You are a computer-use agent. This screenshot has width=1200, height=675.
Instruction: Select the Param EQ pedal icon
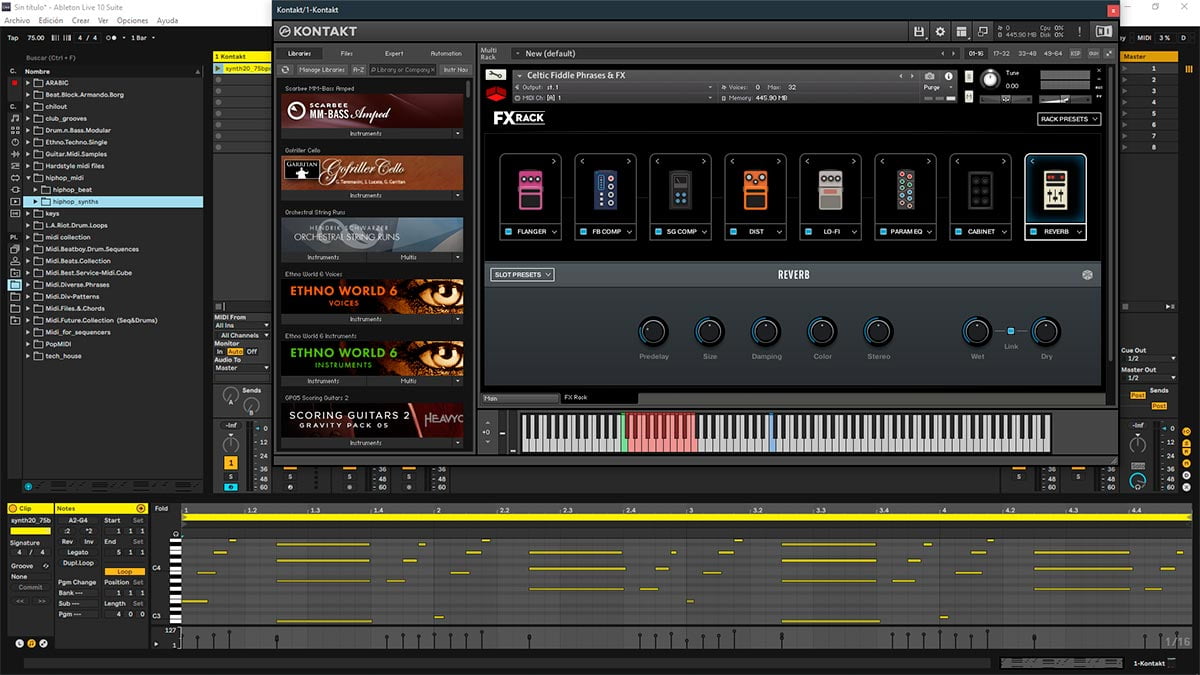point(905,189)
